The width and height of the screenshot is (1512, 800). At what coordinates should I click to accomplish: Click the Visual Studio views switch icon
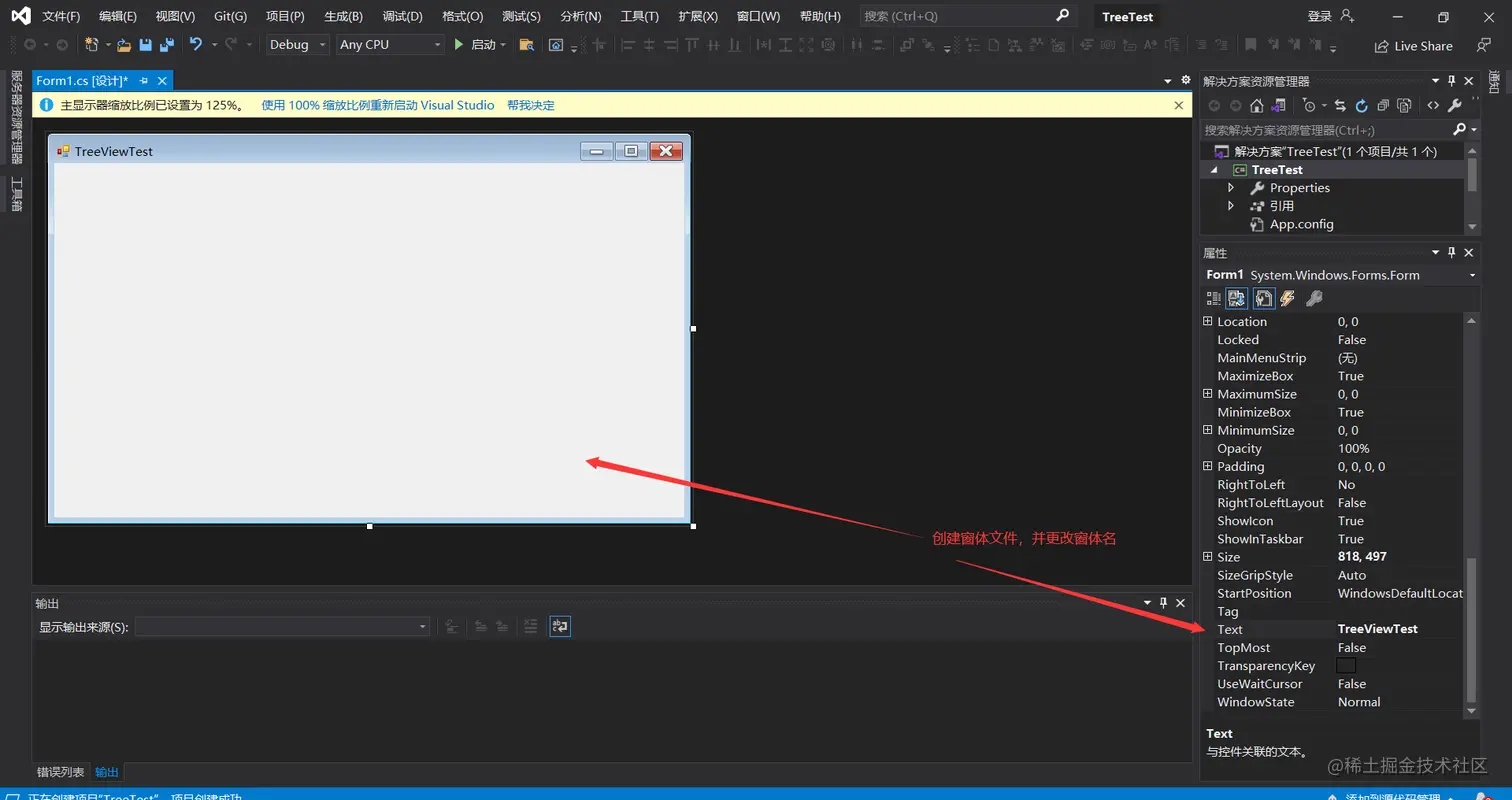[x=1278, y=105]
